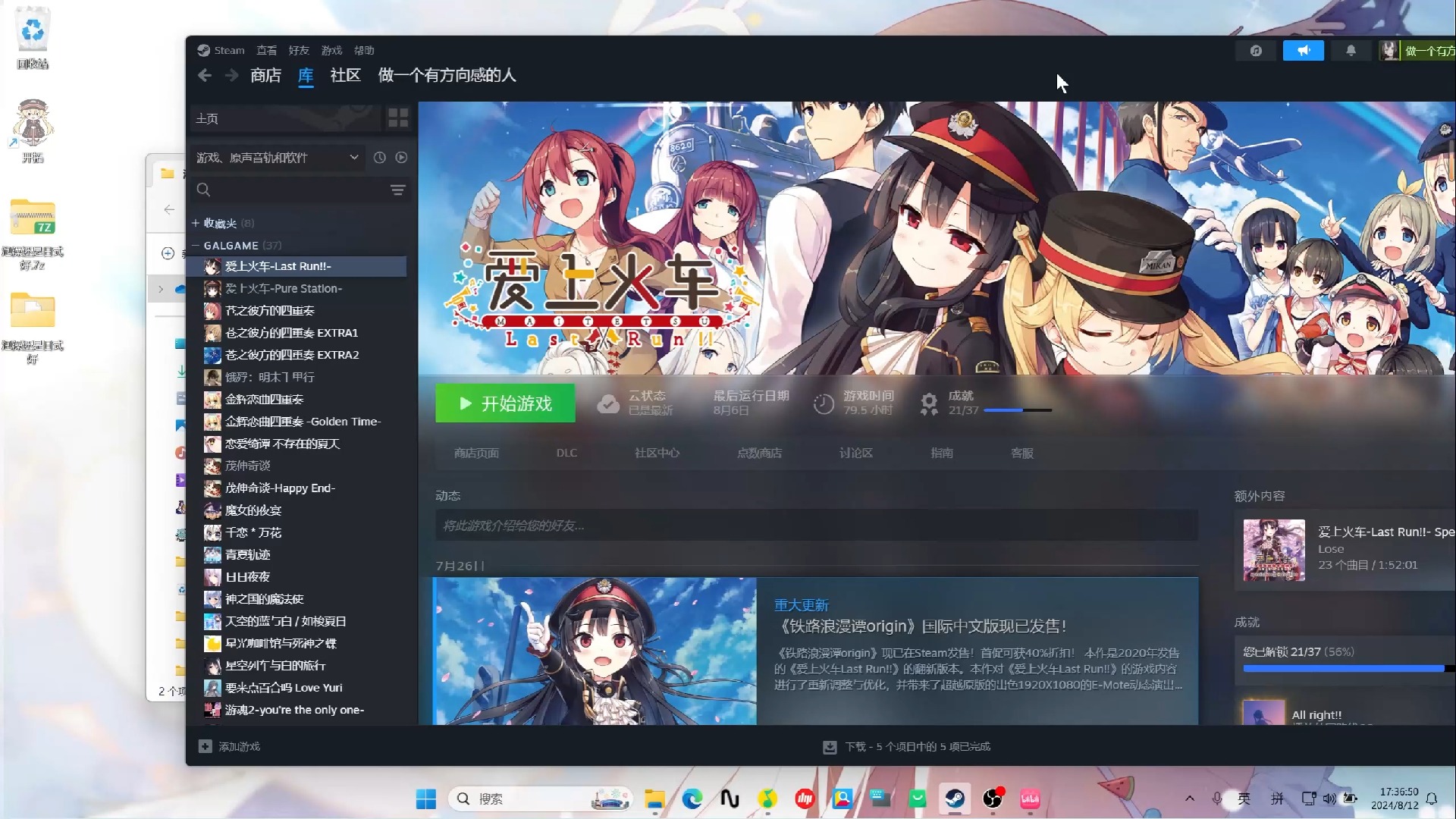Click the achievements gear icon

tap(929, 403)
